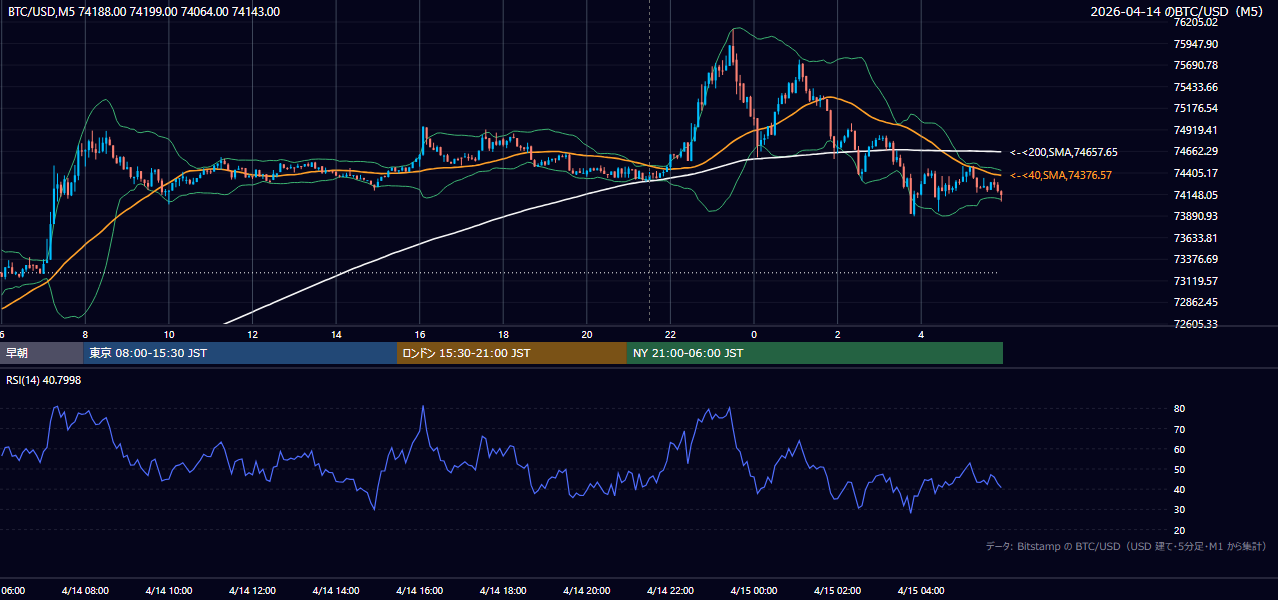Click price axis label 74148.05
This screenshot has width=1278, height=600.
point(1196,195)
